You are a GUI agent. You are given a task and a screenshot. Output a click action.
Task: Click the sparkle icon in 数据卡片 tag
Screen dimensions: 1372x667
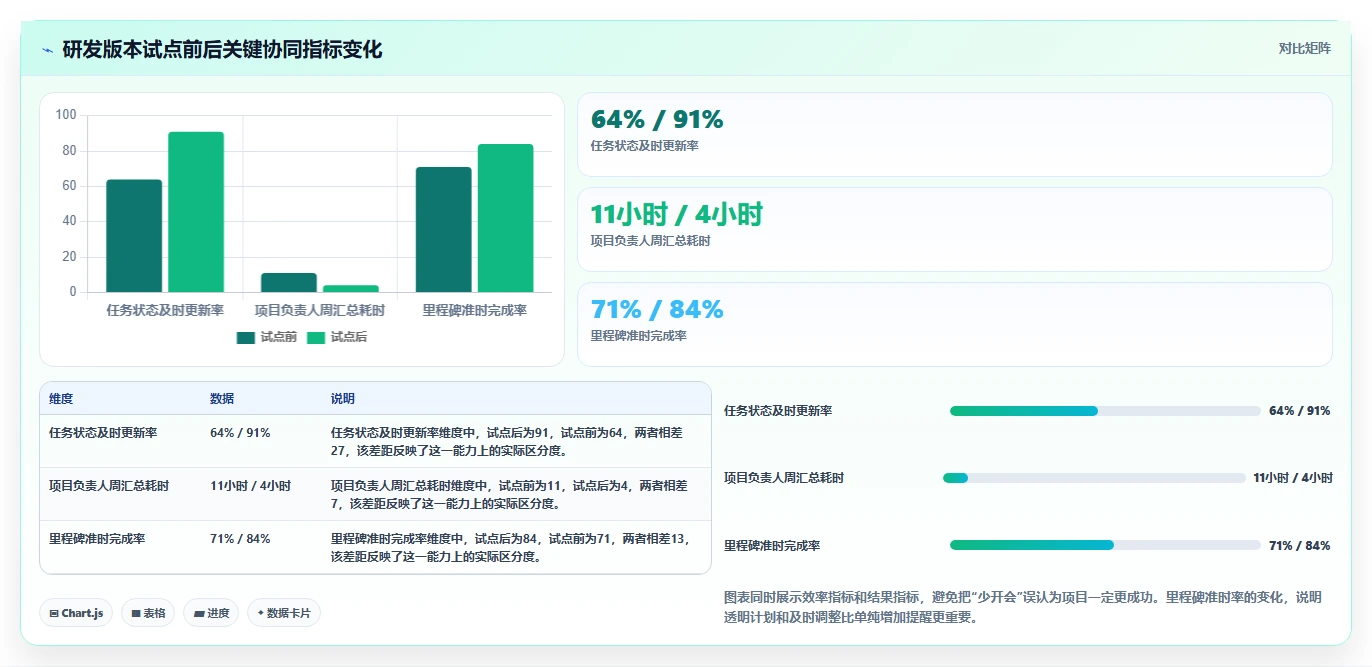click(260, 613)
